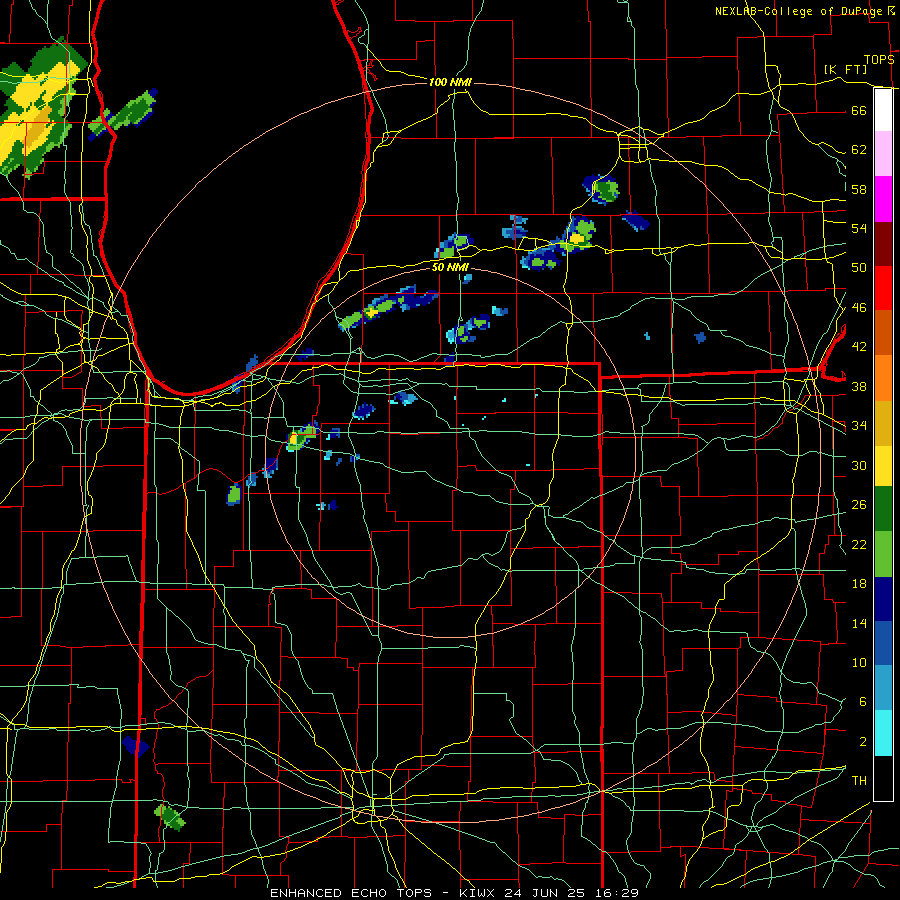
Task: Select the 50 legend scale value
Action: click(x=859, y=268)
